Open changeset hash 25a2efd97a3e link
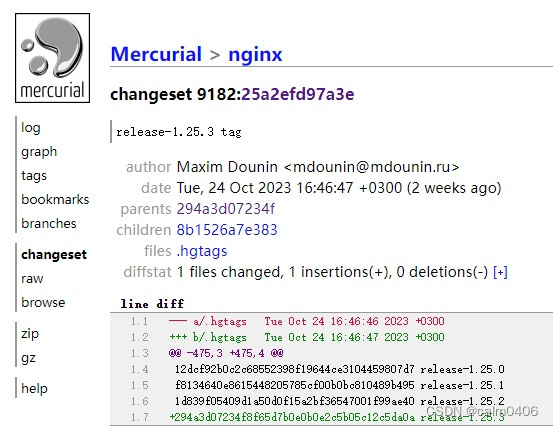 [x=298, y=94]
